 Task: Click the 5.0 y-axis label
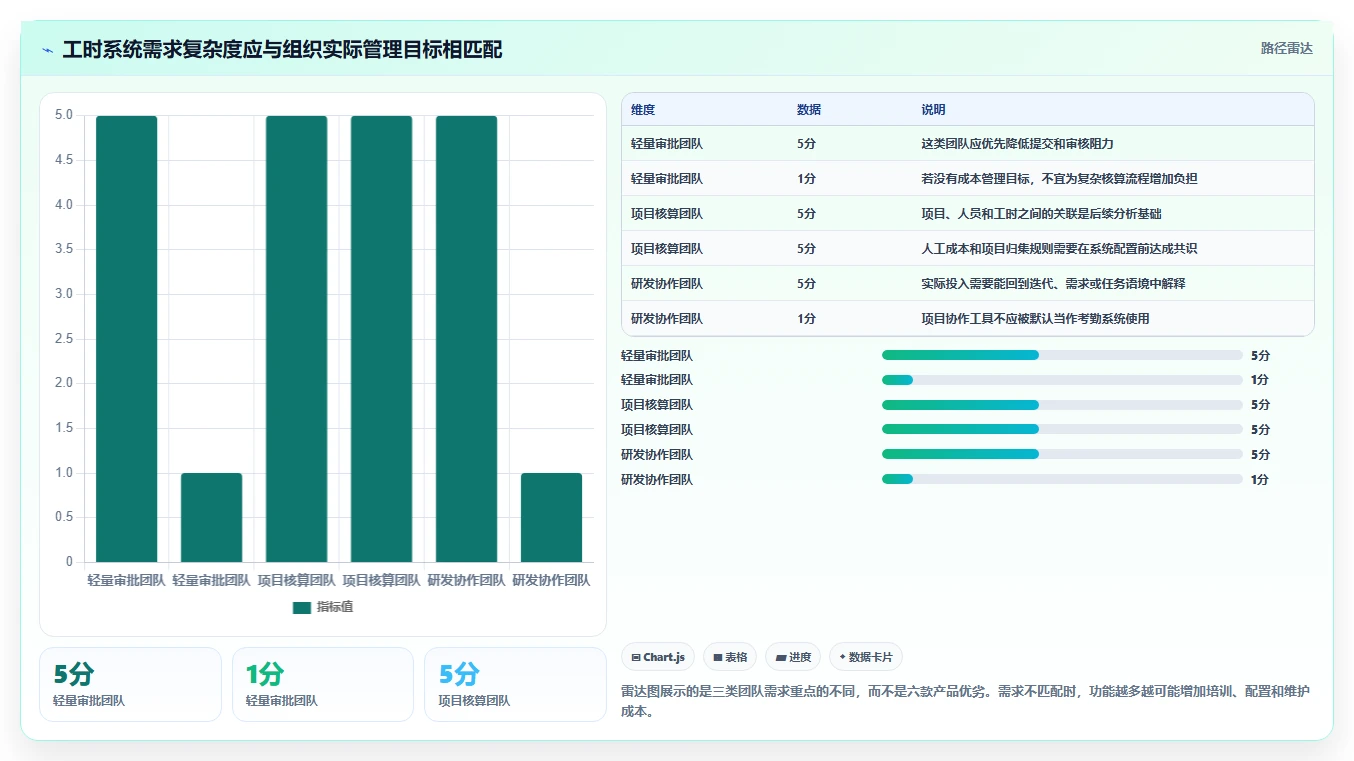(64, 115)
